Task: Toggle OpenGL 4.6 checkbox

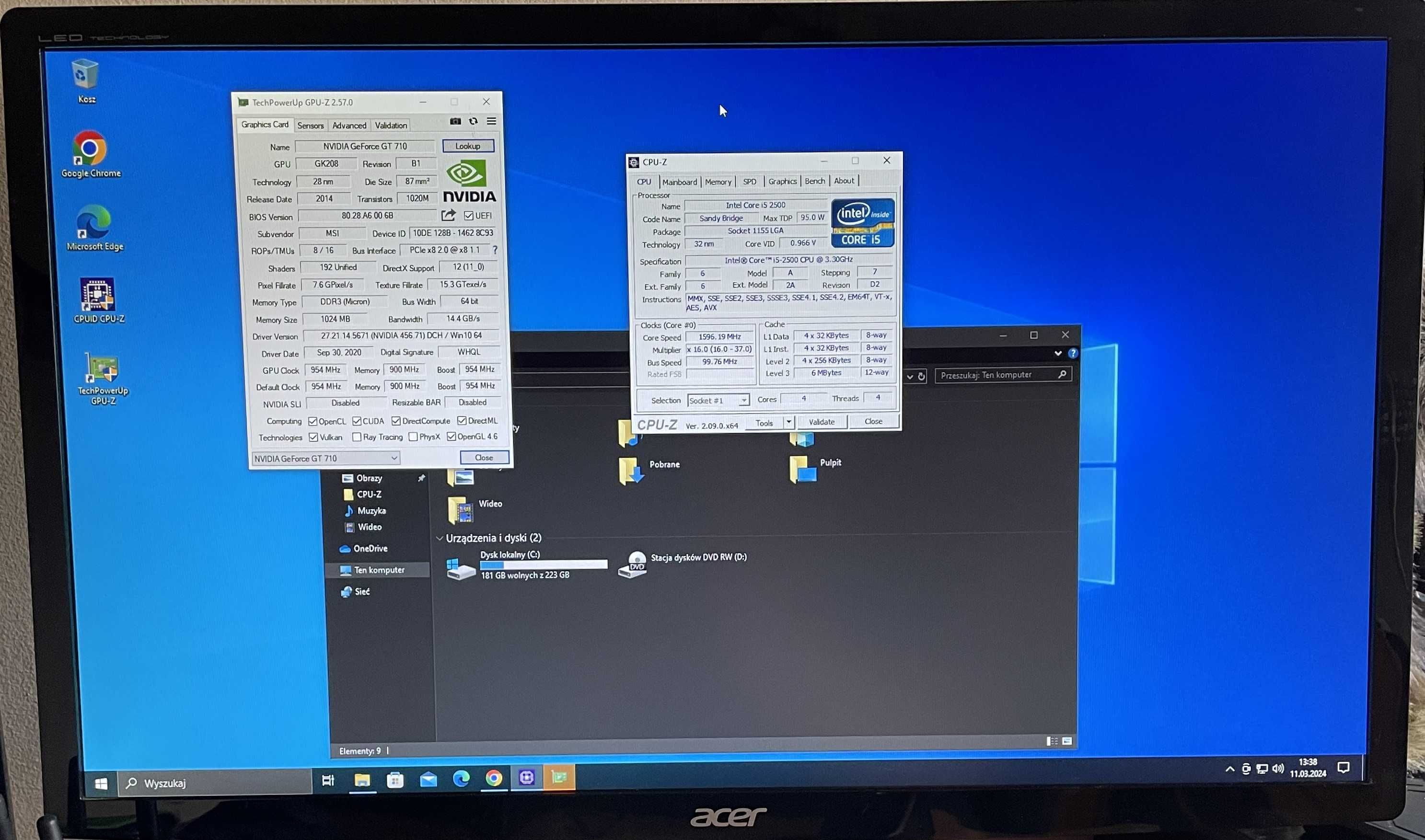Action: point(451,436)
